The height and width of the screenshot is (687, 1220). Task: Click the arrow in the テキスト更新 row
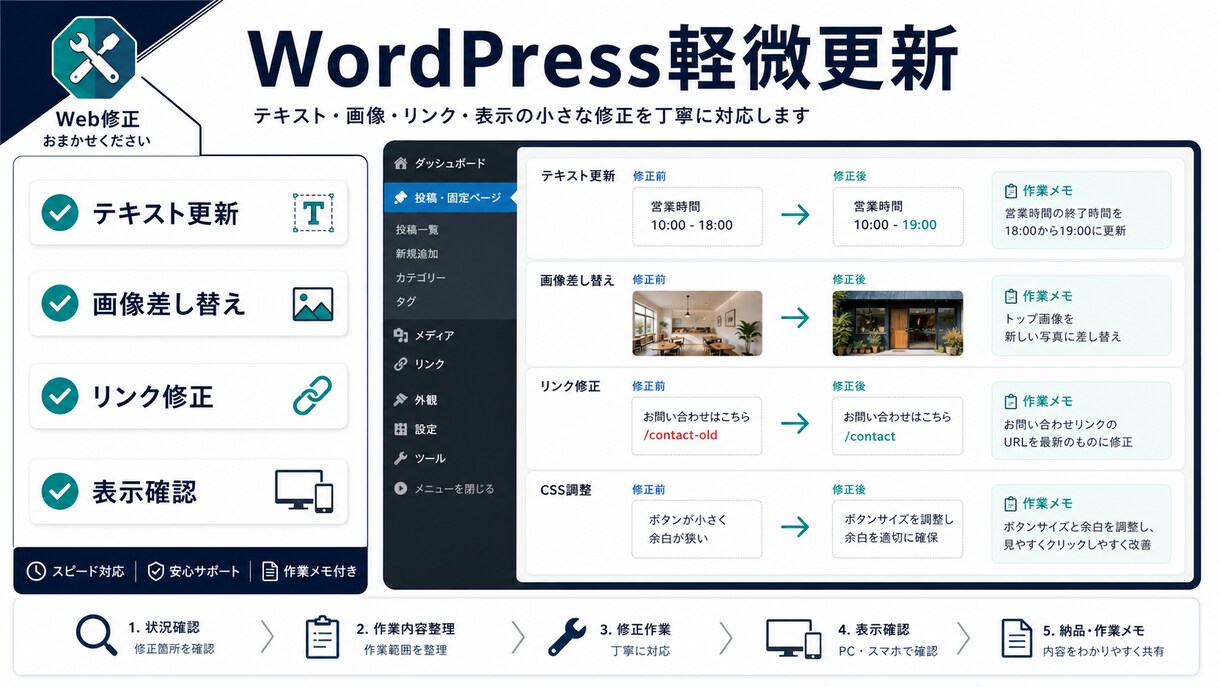pos(795,215)
